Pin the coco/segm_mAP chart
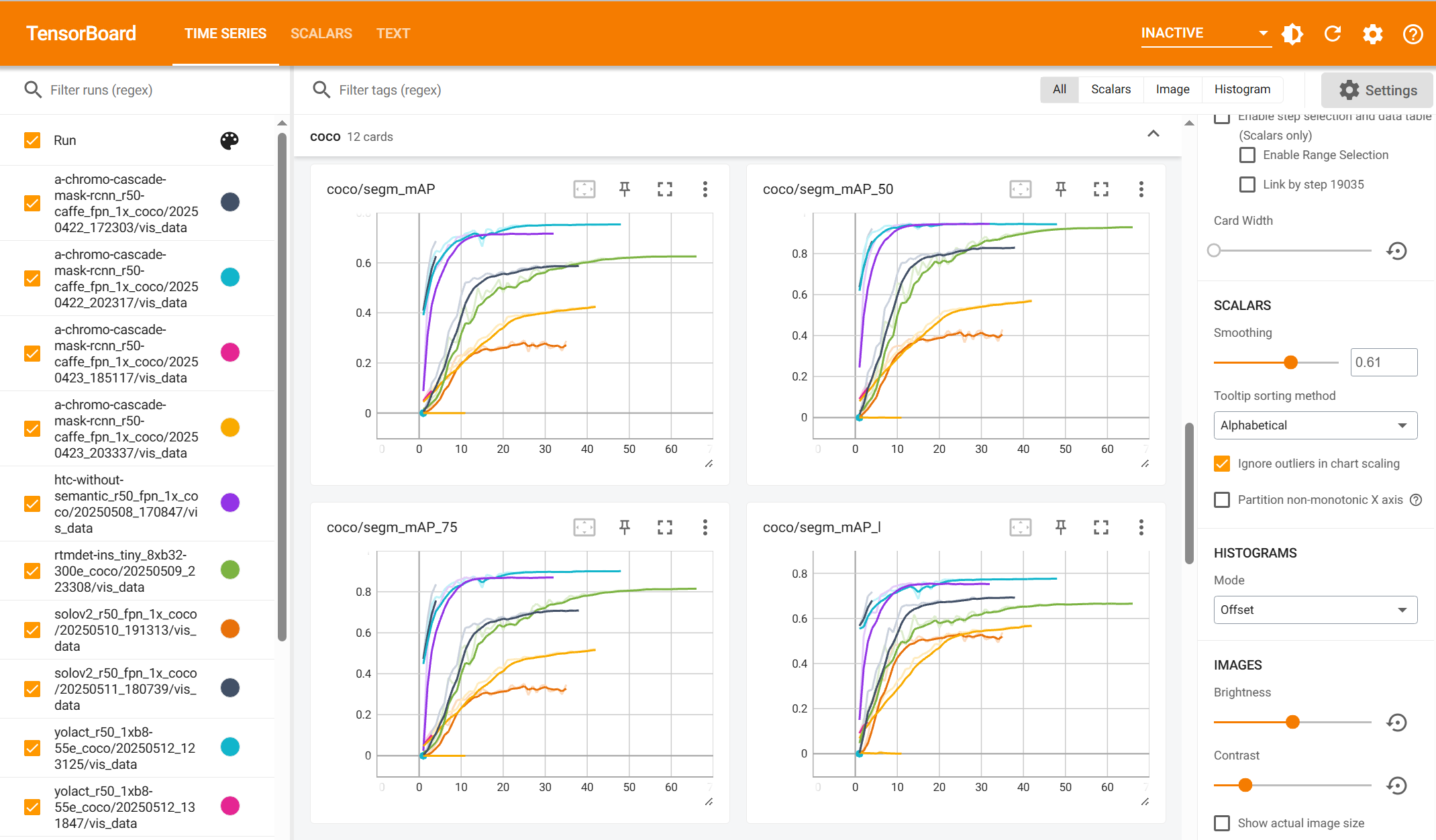This screenshot has height=840, width=1436. tap(624, 189)
